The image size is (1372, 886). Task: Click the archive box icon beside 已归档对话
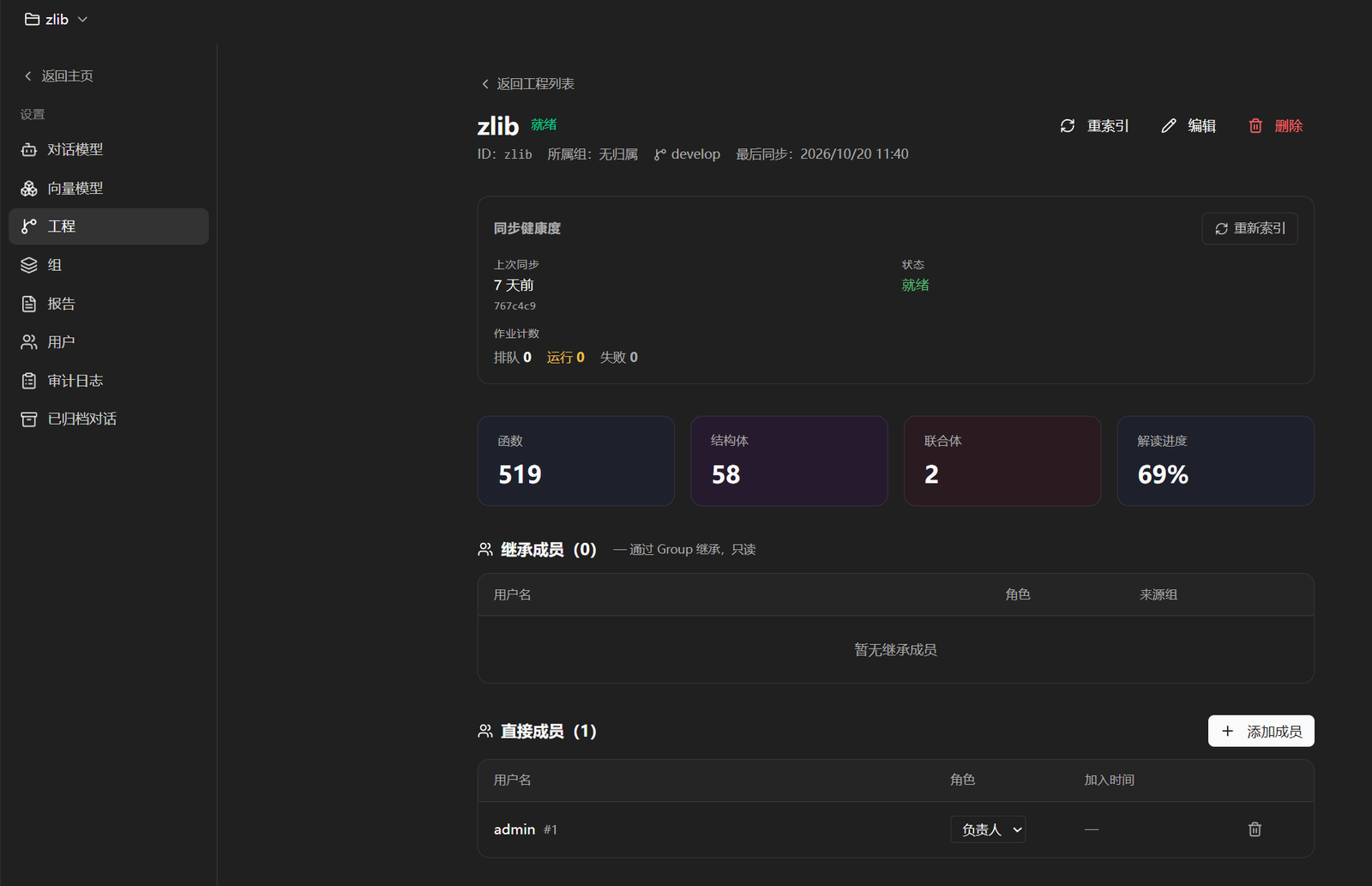[29, 419]
